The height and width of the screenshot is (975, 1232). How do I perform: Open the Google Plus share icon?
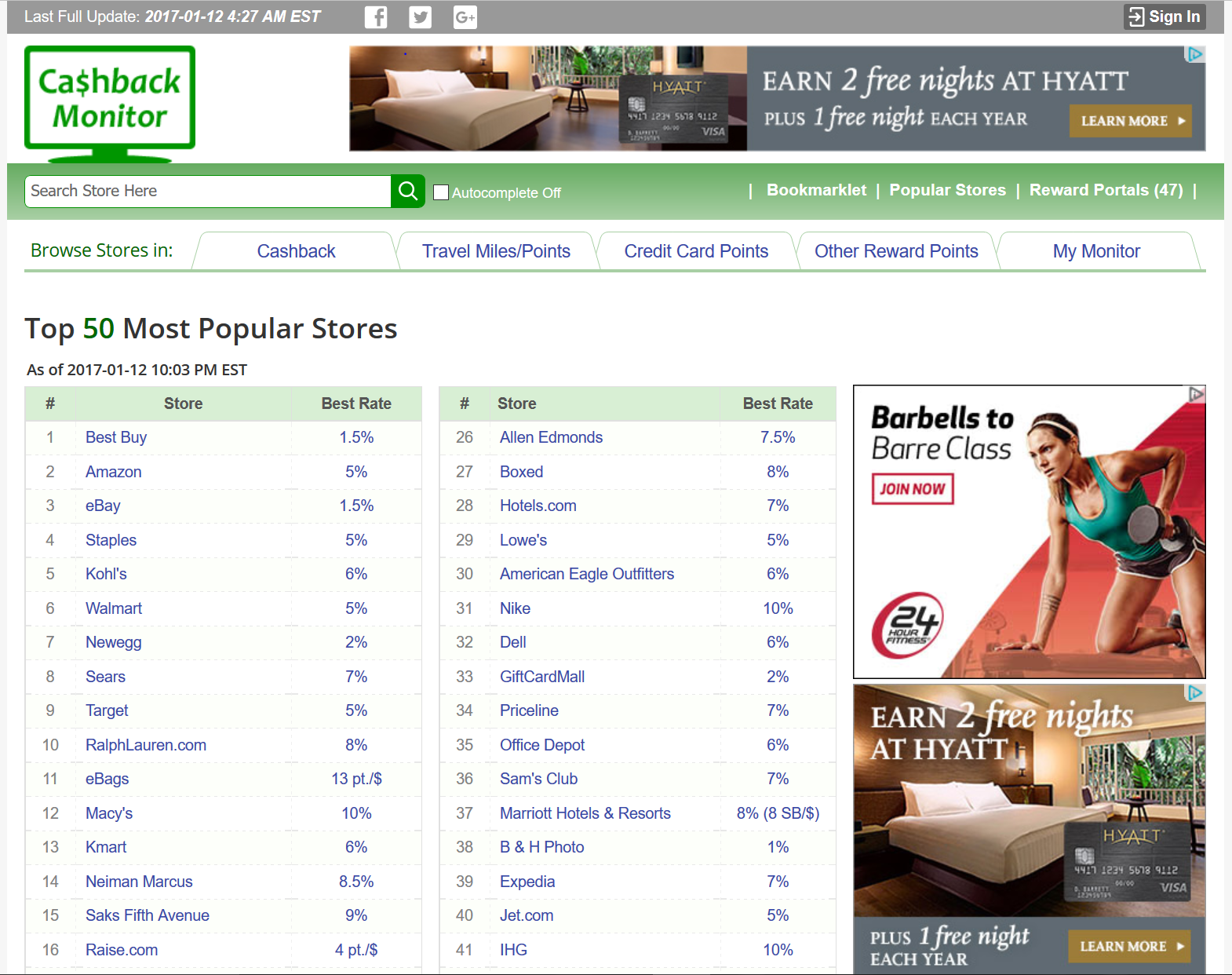(x=465, y=17)
